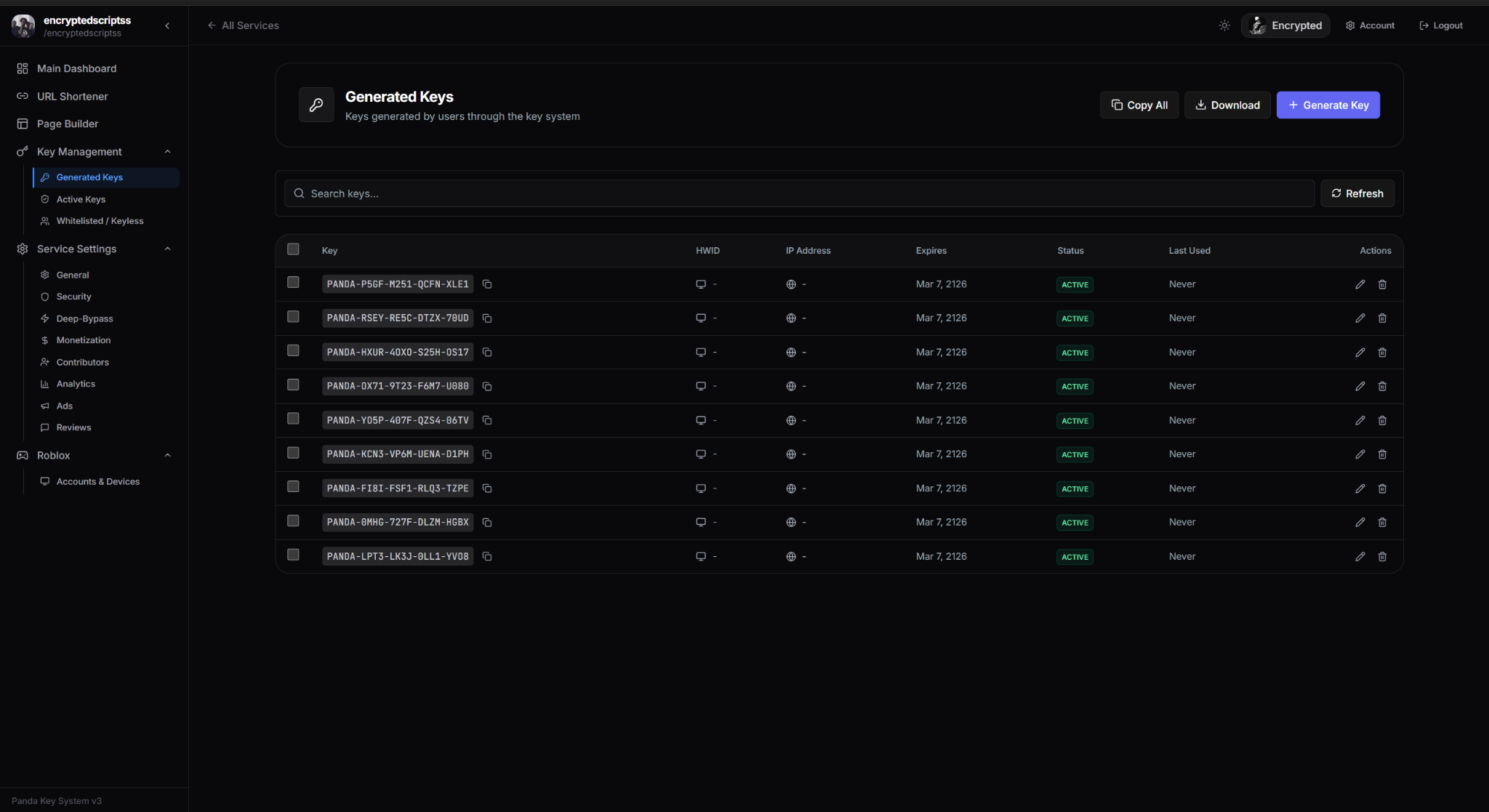This screenshot has width=1489, height=812.
Task: Open the encryptedscriptss profile avatar
Action: click(x=23, y=25)
